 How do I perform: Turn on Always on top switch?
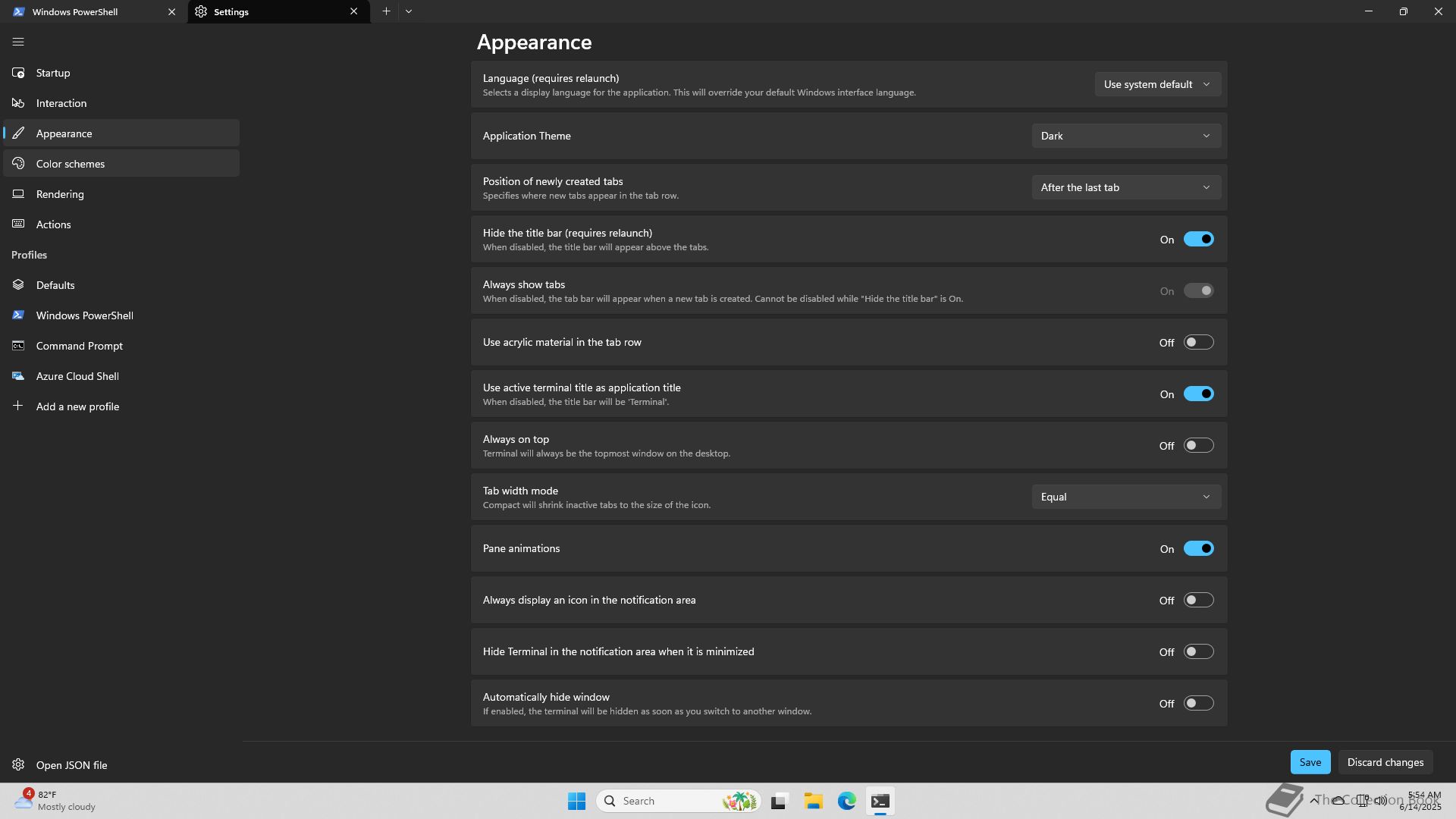pyautogui.click(x=1198, y=446)
